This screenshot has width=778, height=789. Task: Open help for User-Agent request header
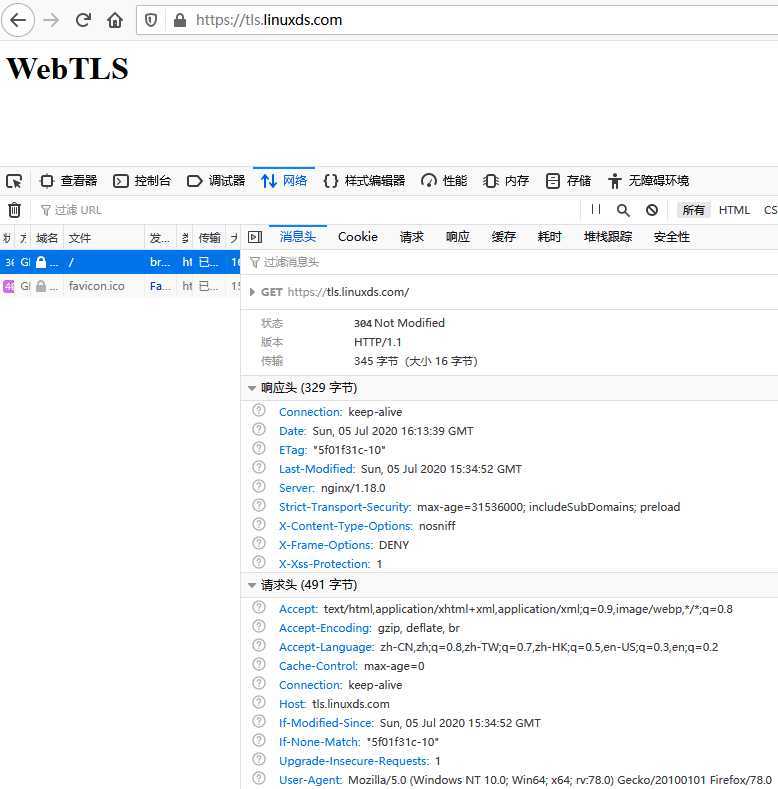coord(259,778)
